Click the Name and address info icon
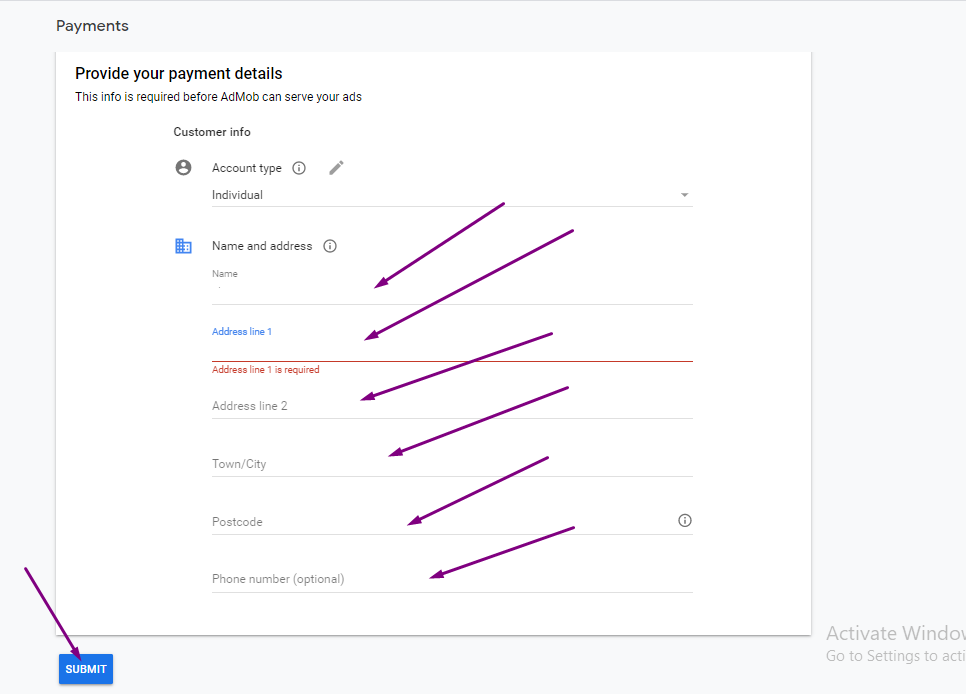966x694 pixels. click(330, 245)
